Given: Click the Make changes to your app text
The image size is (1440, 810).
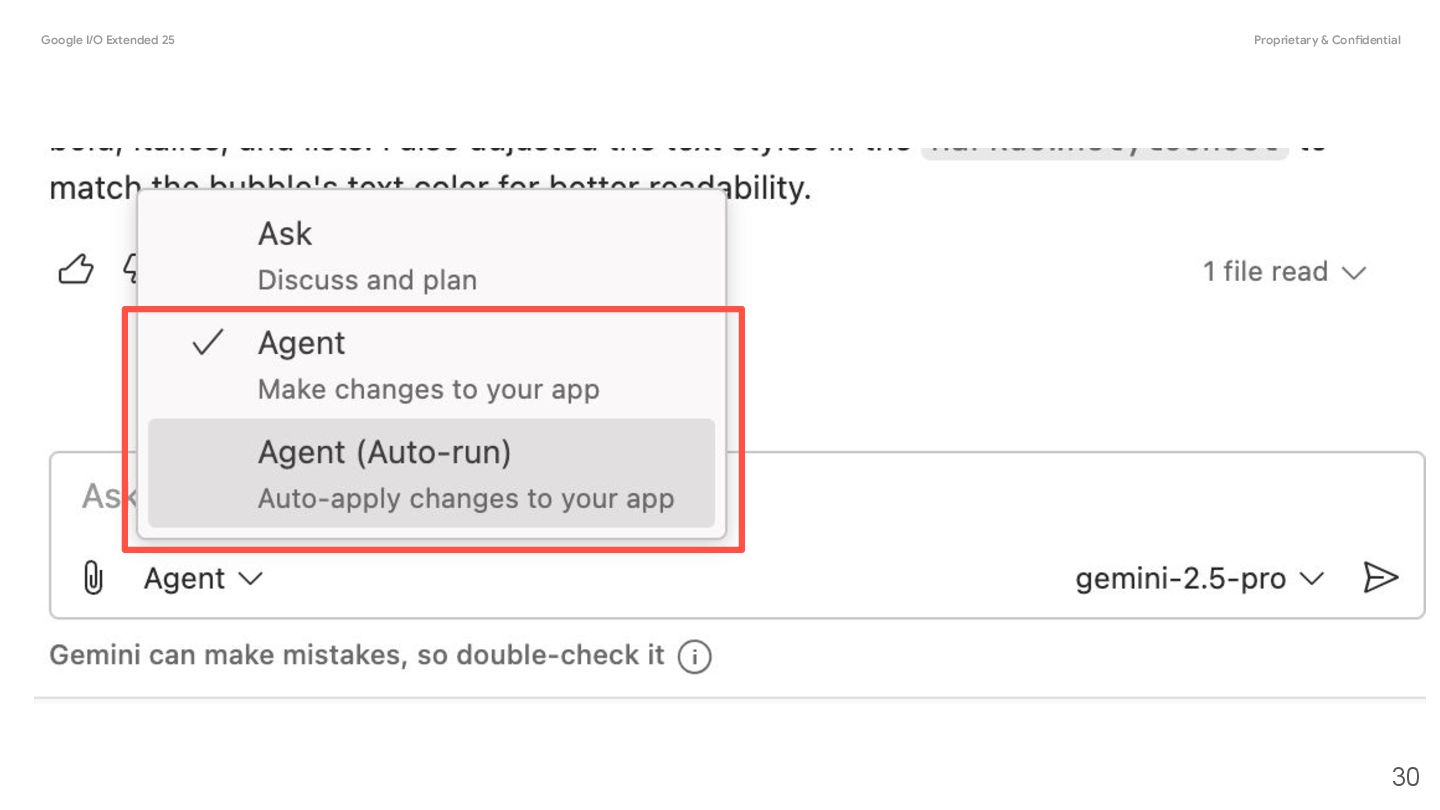Looking at the screenshot, I should (429, 389).
